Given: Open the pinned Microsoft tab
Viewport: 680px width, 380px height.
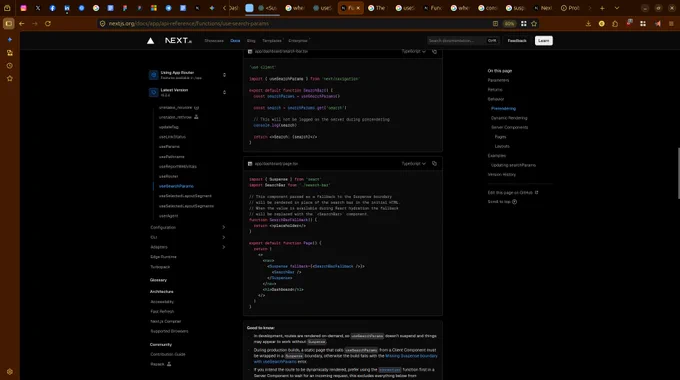Looking at the screenshot, I should click(x=154, y=8).
